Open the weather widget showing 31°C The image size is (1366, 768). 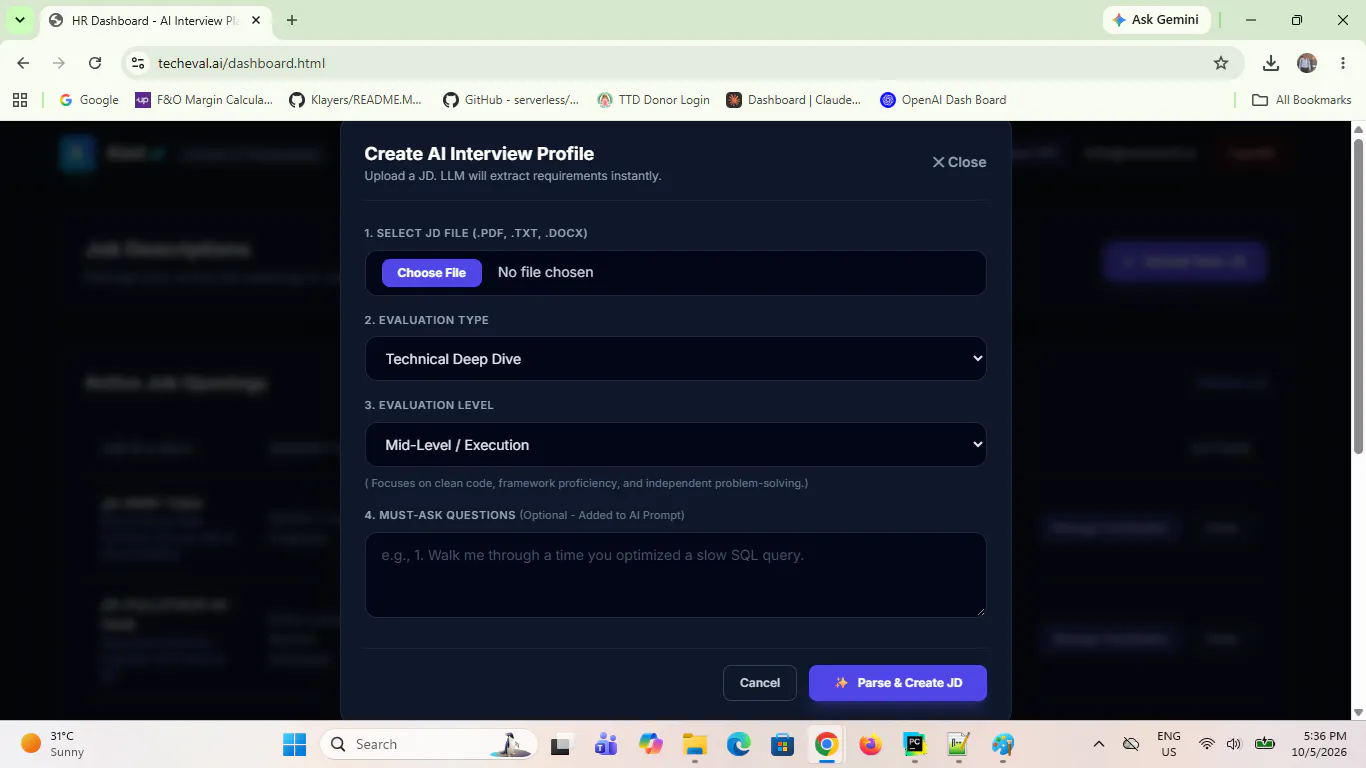point(53,744)
